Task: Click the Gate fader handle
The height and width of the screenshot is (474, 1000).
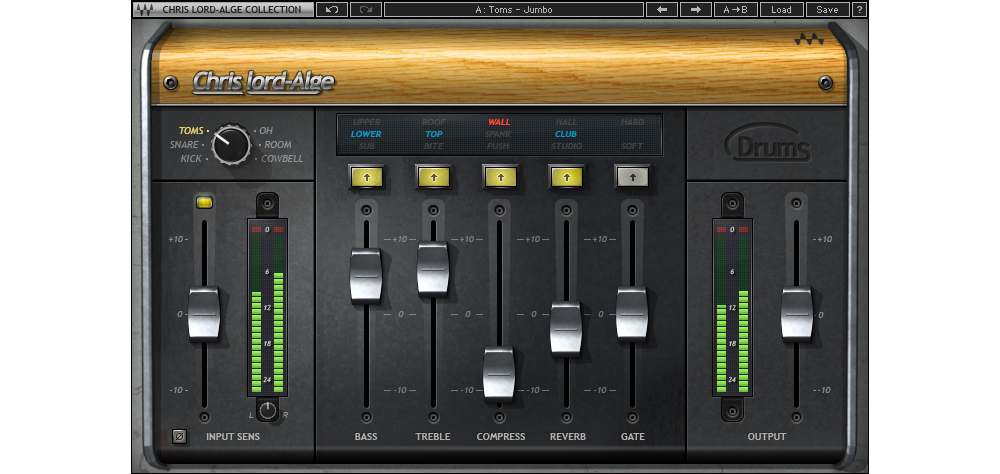Action: (x=632, y=313)
